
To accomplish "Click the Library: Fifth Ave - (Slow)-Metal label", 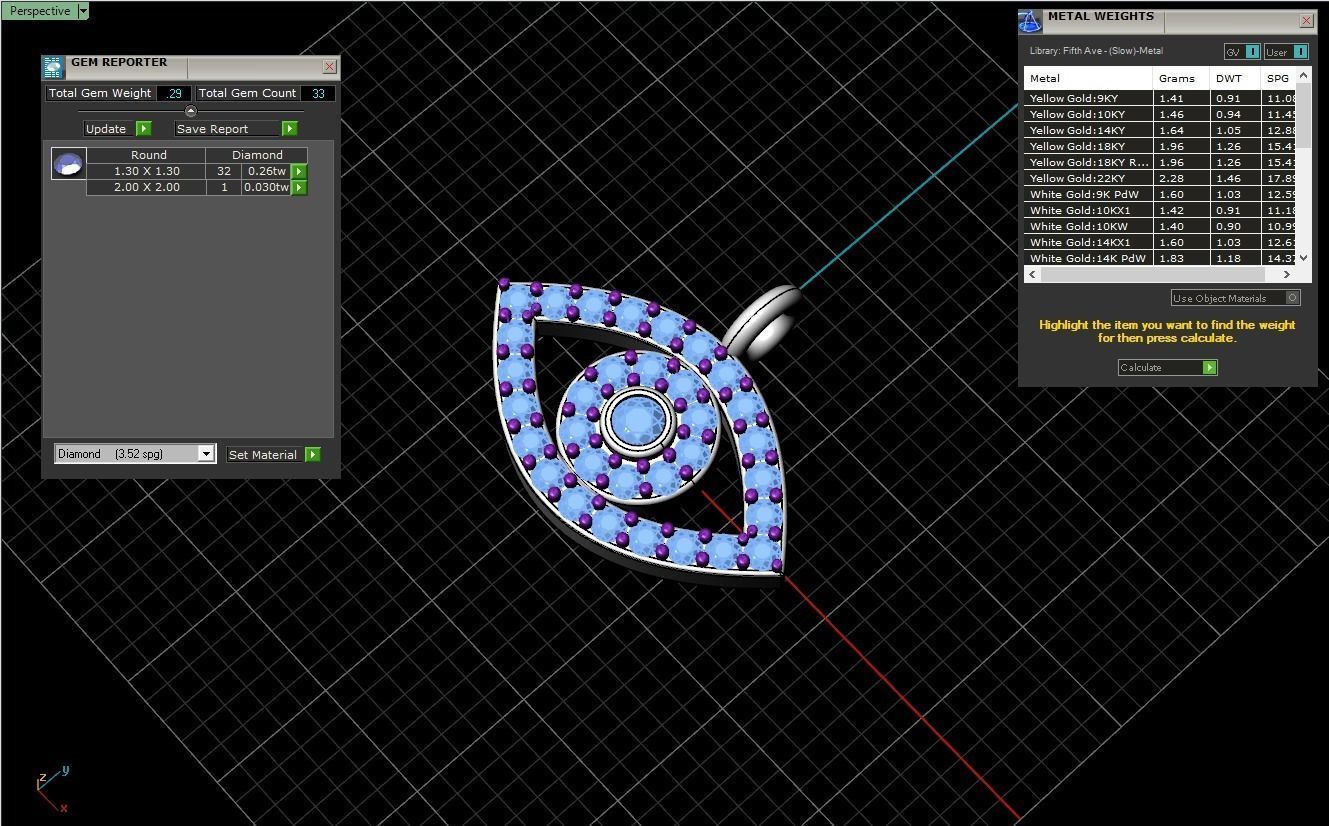I will click(x=1096, y=51).
